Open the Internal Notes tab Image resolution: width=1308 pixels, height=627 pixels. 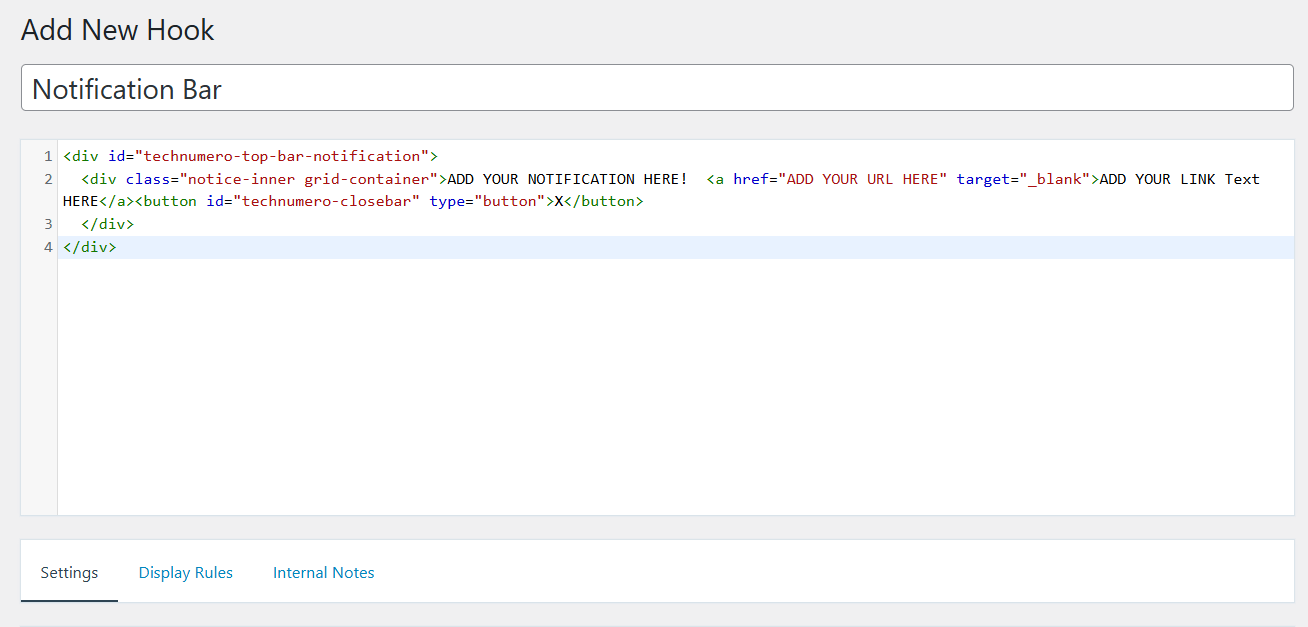point(323,573)
